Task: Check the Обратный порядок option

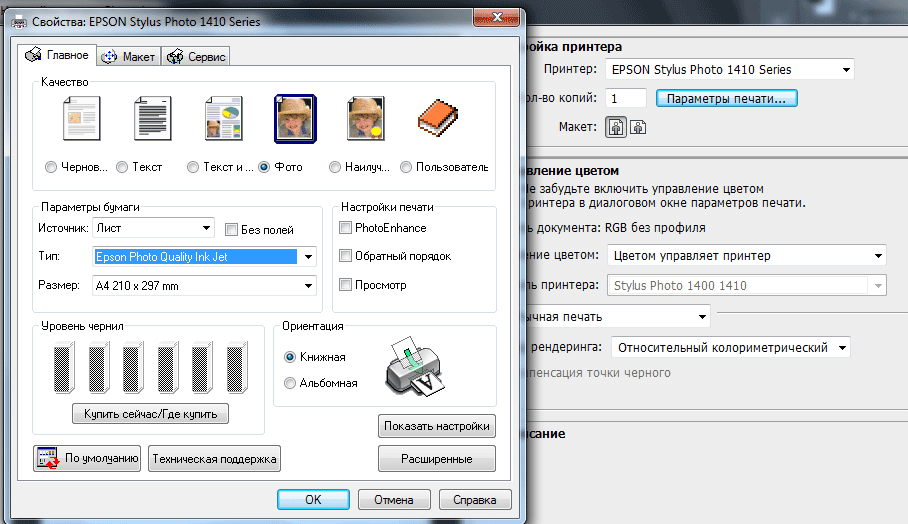Action: [345, 255]
